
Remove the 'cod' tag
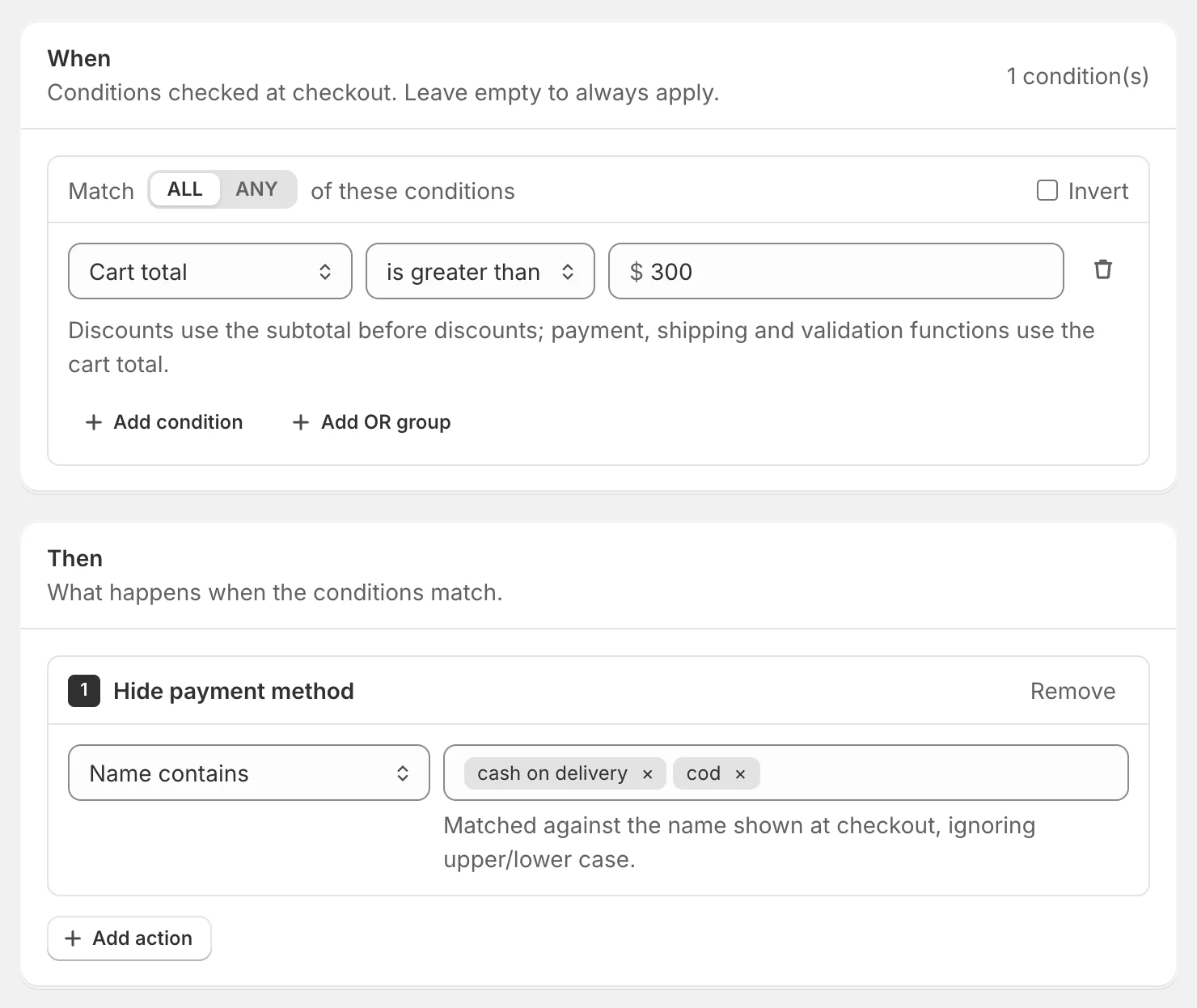740,774
